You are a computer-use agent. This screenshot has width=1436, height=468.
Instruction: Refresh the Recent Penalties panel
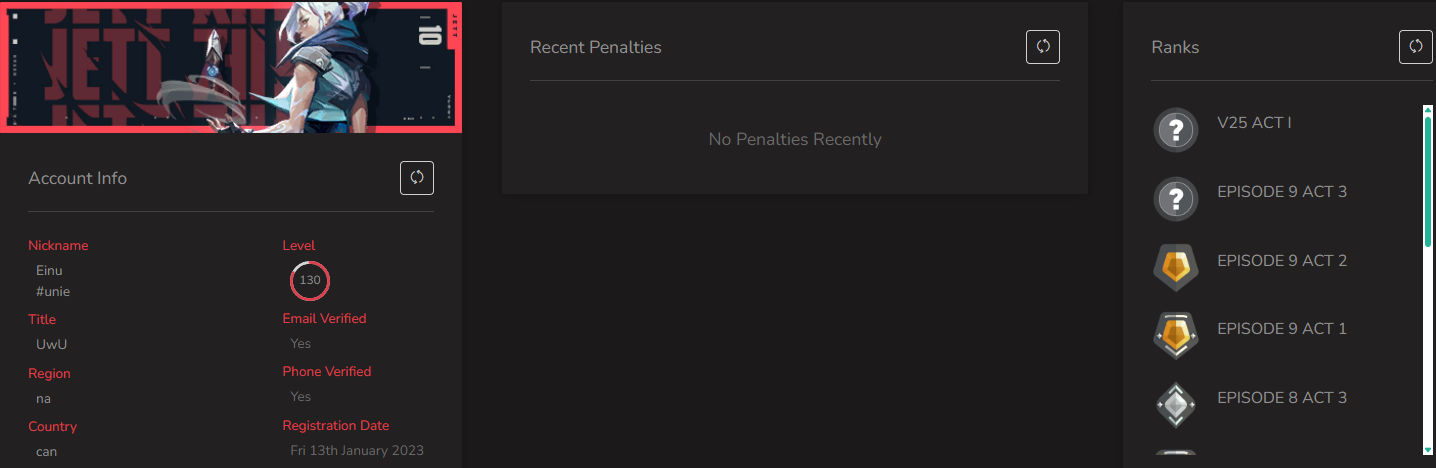click(x=1043, y=47)
